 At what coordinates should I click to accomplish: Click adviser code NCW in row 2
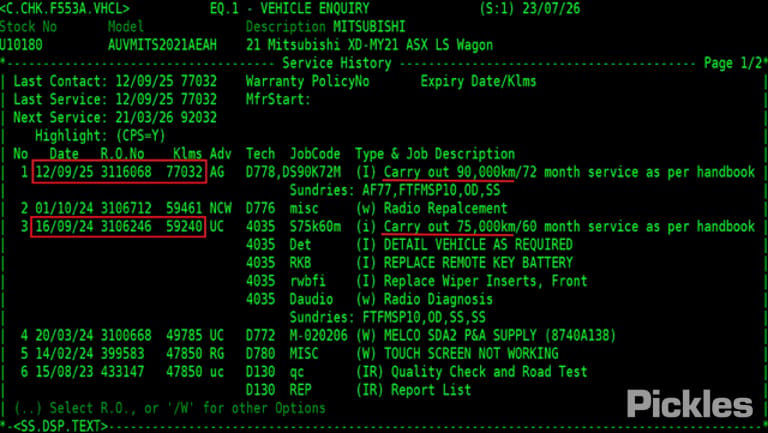(220, 208)
